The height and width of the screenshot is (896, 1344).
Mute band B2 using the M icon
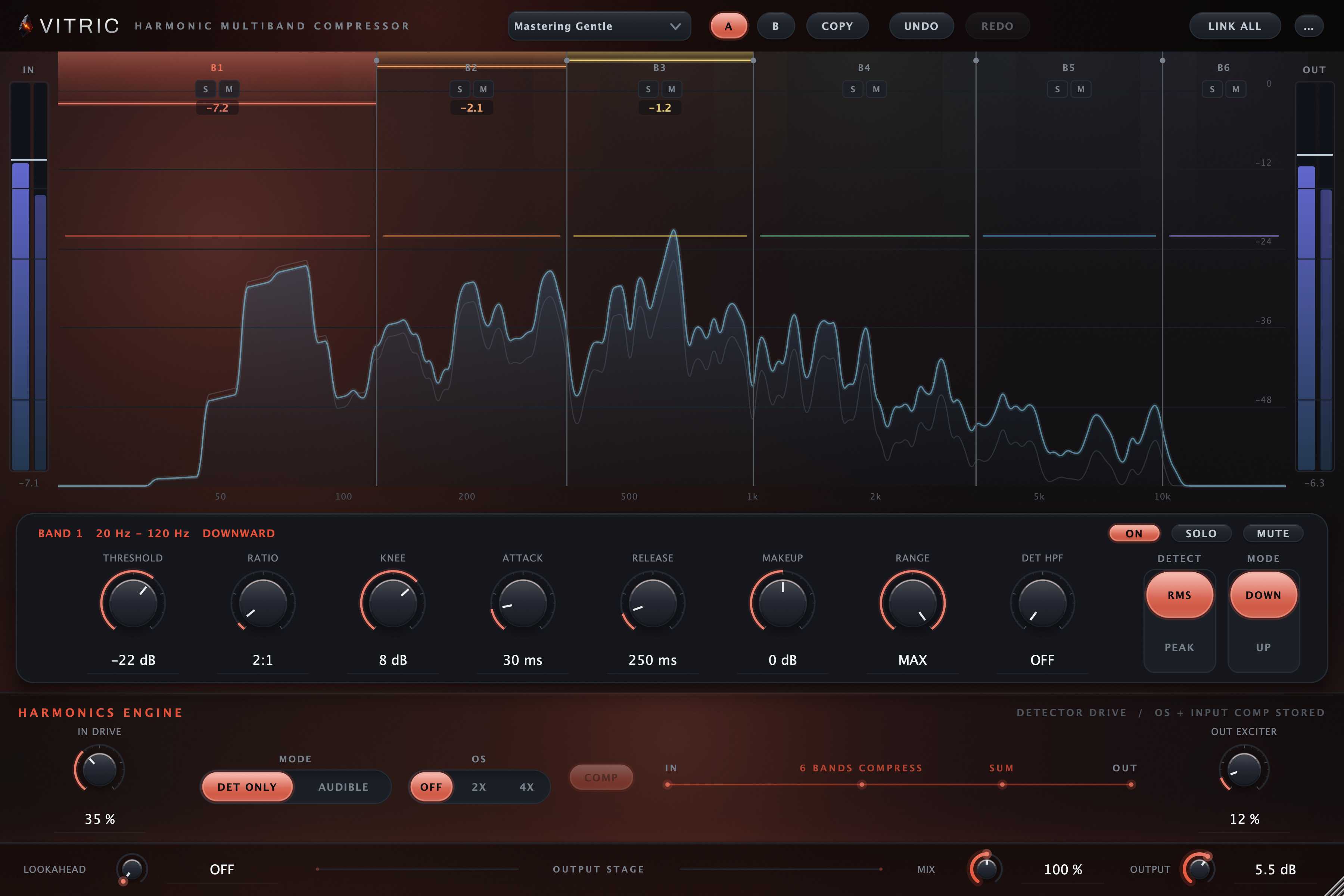(483, 89)
